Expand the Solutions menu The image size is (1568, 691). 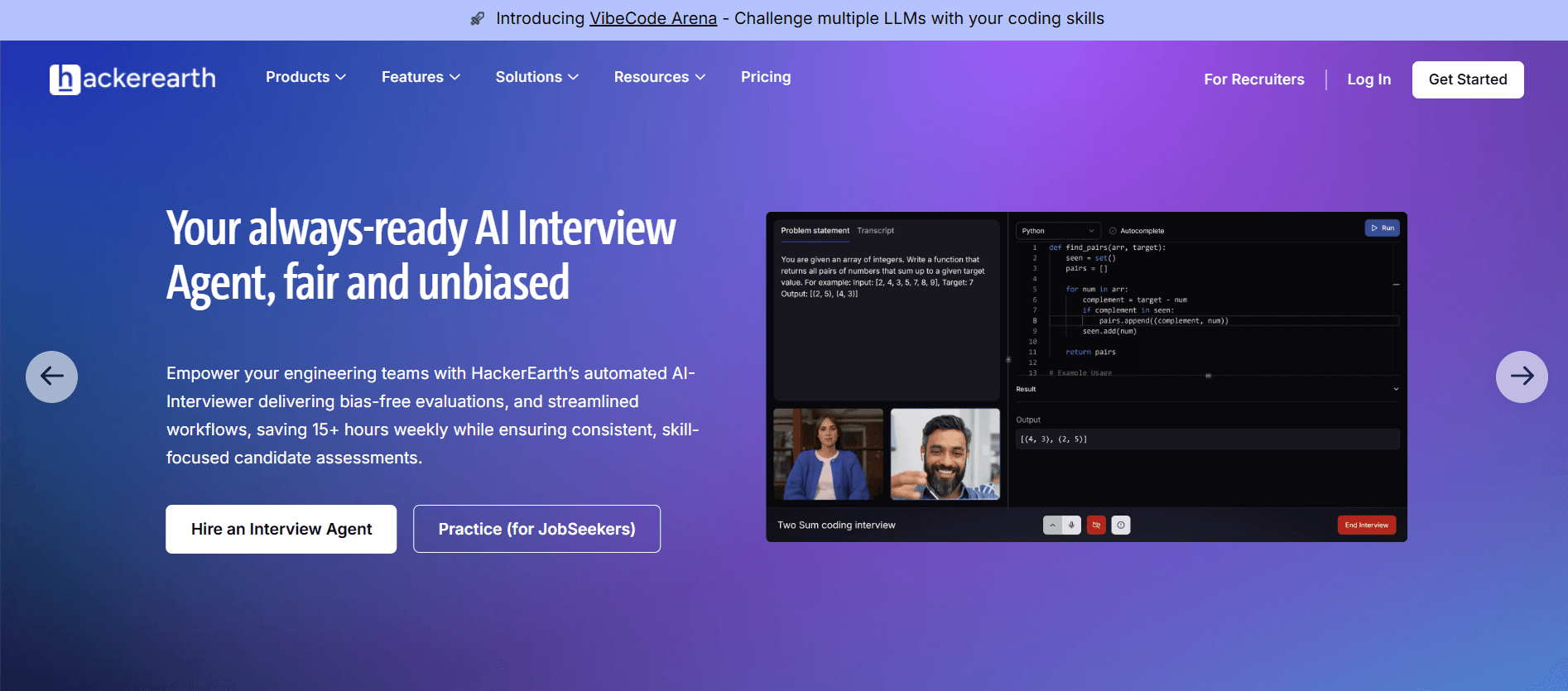tap(536, 77)
